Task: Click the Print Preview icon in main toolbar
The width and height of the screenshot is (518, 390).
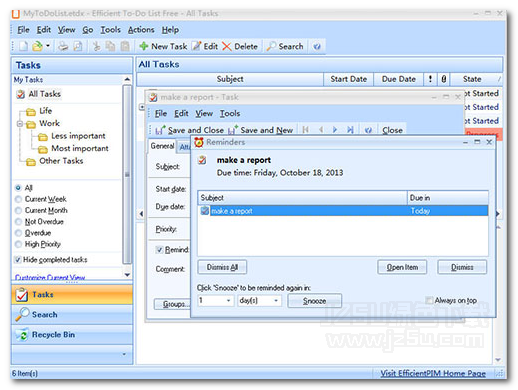Action: [x=78, y=46]
